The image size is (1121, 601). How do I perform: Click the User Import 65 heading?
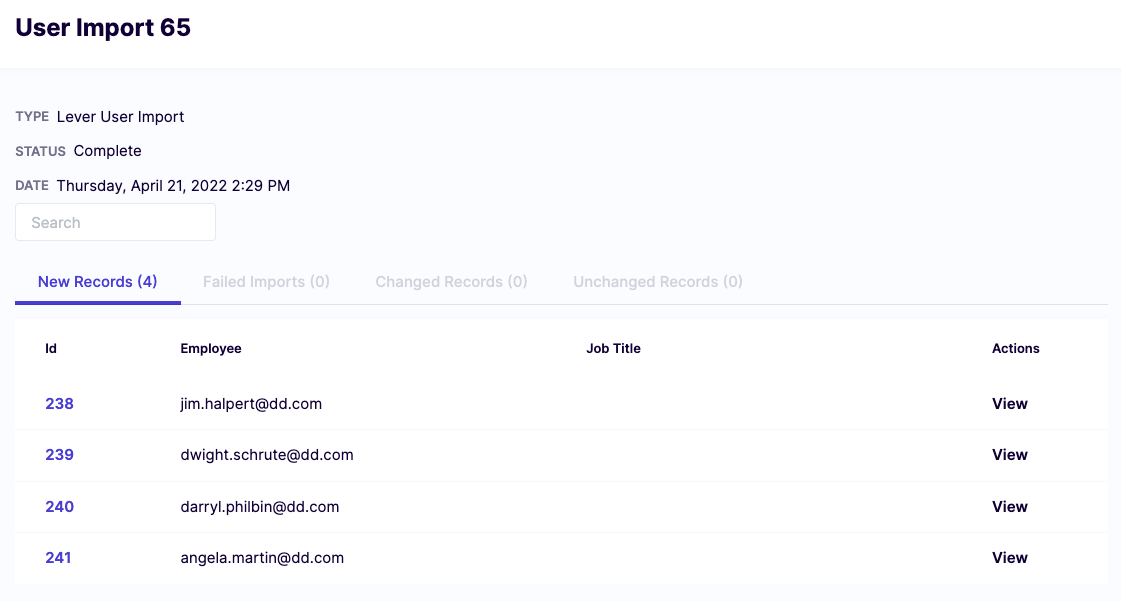click(103, 28)
